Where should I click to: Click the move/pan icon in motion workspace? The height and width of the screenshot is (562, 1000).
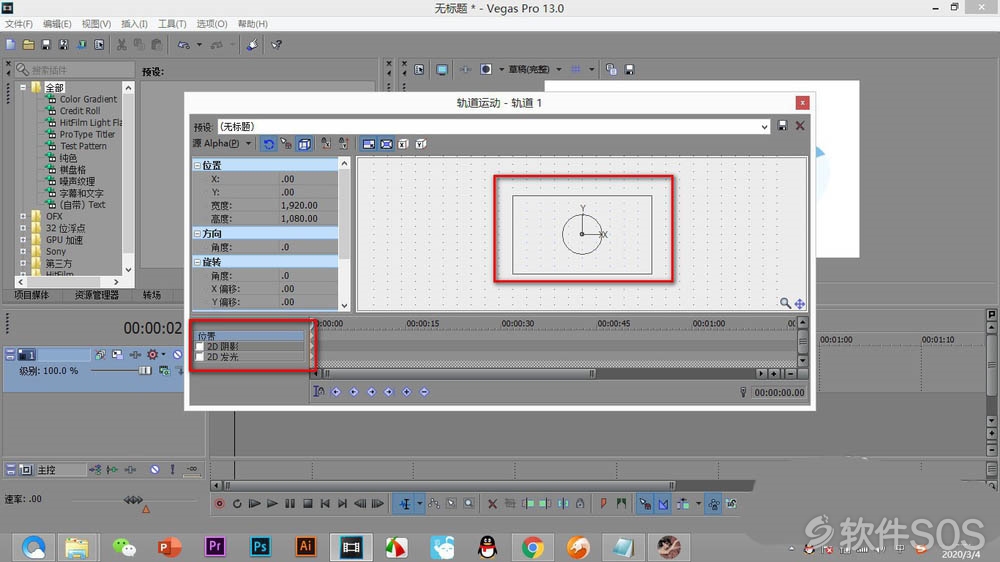pyautogui.click(x=799, y=304)
